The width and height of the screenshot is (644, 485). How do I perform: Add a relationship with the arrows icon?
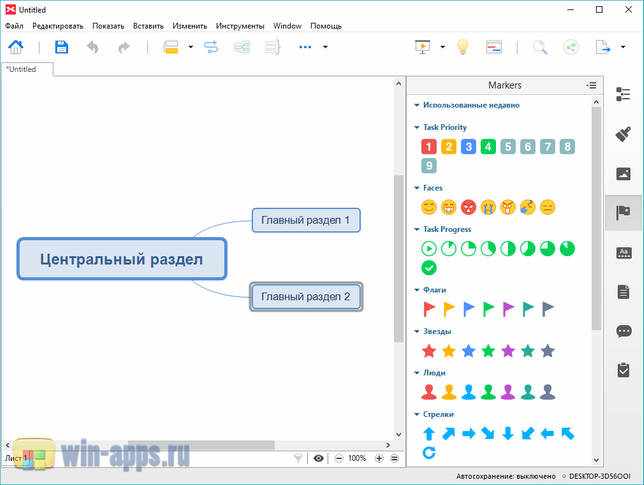[x=211, y=47]
